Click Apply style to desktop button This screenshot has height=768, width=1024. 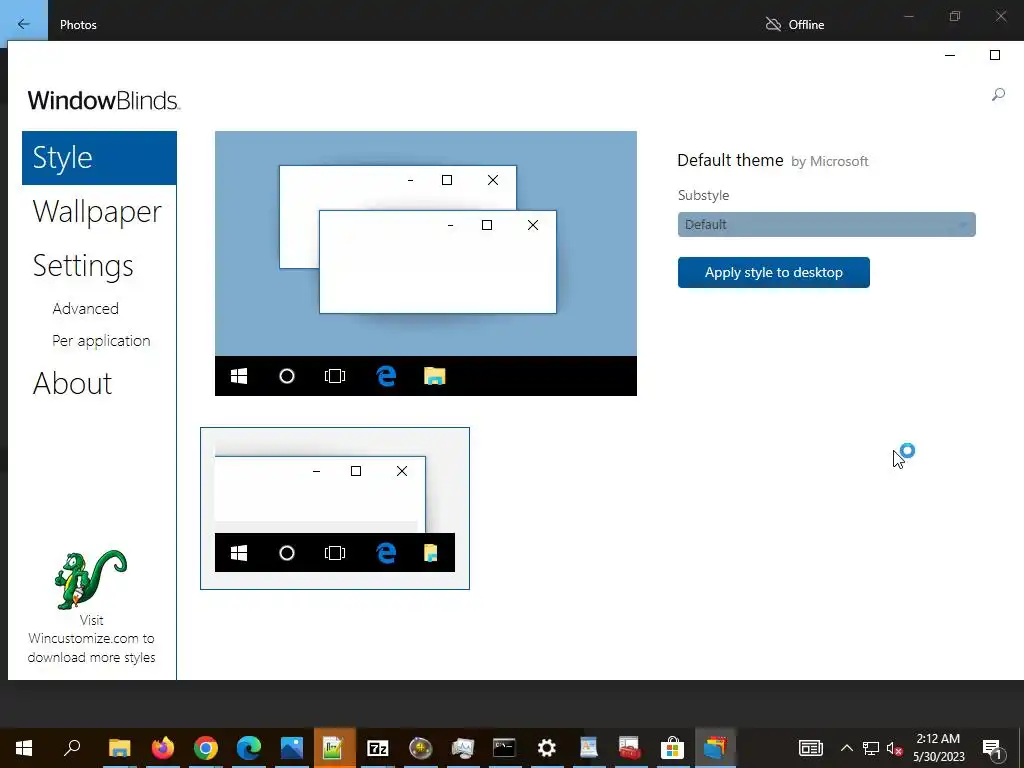pyautogui.click(x=773, y=272)
